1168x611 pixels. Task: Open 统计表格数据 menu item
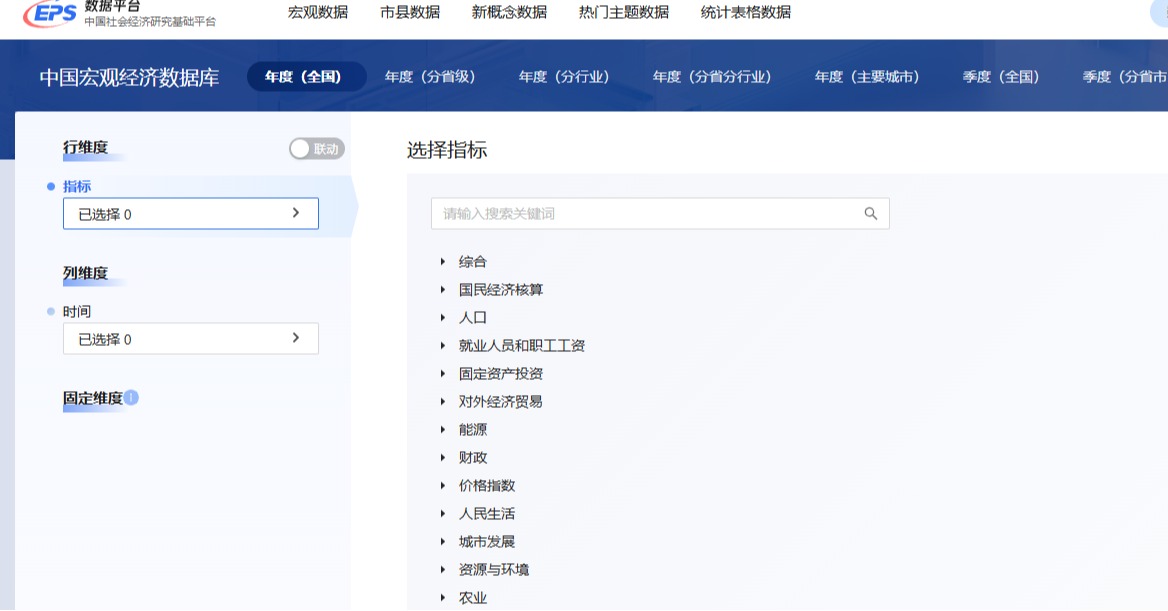(746, 13)
